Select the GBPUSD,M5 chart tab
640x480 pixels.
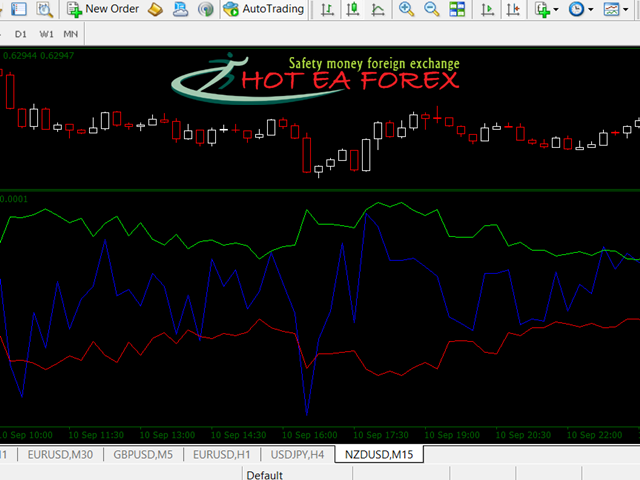click(144, 454)
